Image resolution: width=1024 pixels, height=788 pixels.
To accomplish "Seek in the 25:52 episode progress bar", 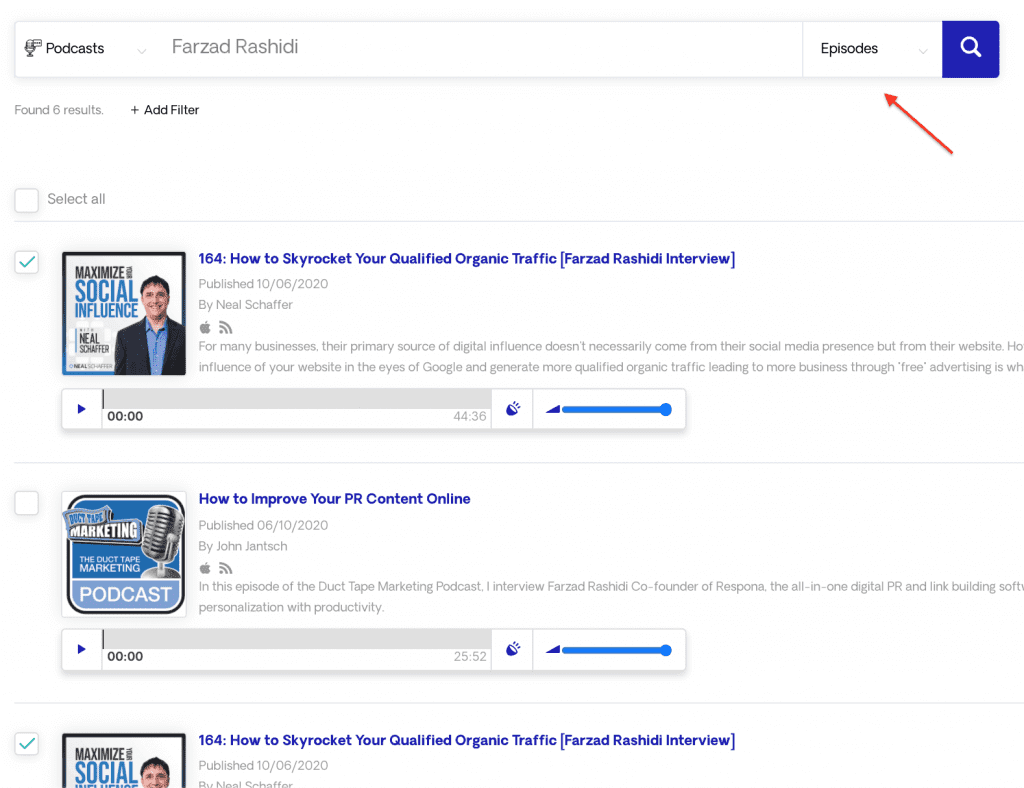I will pyautogui.click(x=297, y=639).
